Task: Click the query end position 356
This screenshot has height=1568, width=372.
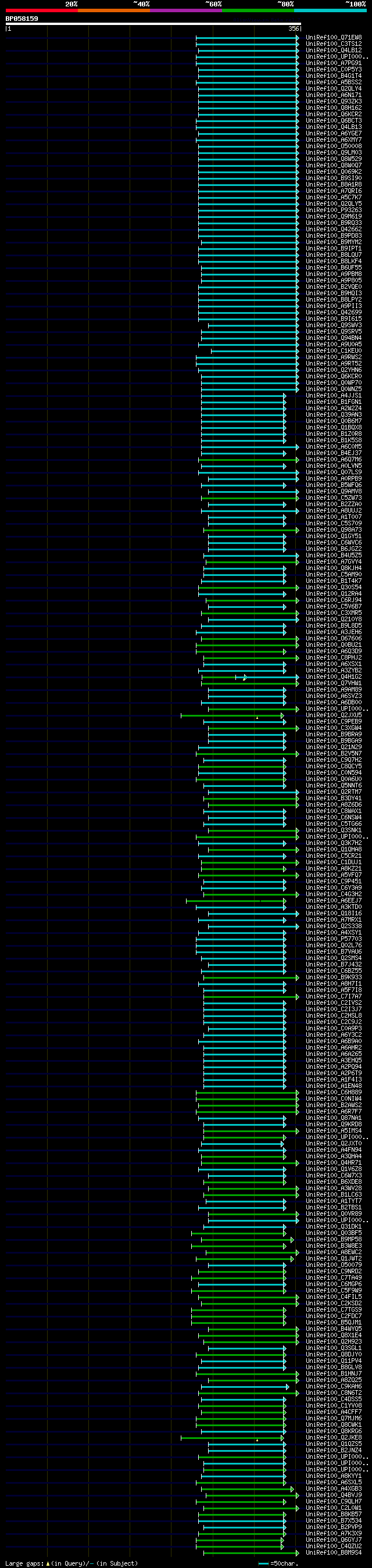Action: pos(294,28)
